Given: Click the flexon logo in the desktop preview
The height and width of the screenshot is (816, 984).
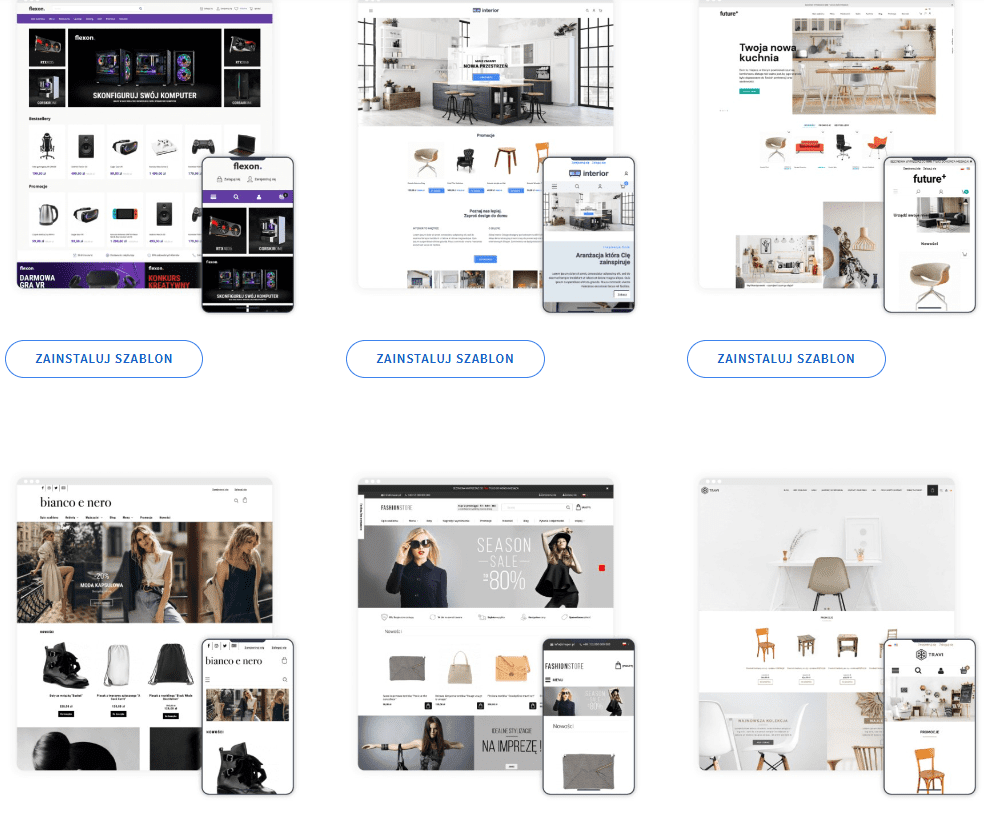Looking at the screenshot, I should click(37, 8).
